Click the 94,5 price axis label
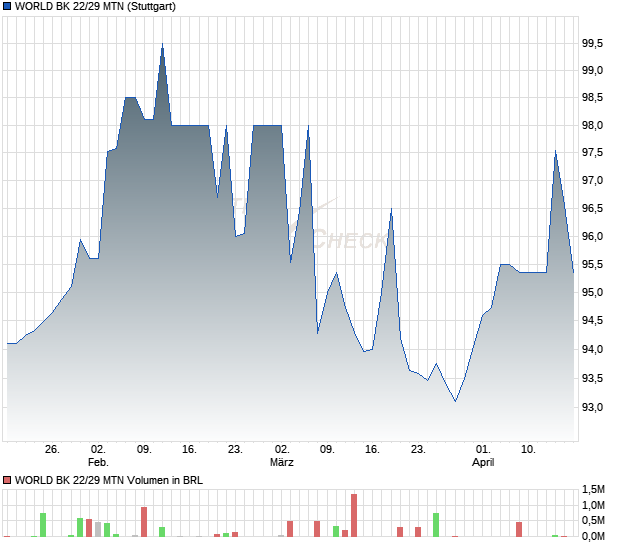This screenshot has width=620, height=546. [x=592, y=320]
